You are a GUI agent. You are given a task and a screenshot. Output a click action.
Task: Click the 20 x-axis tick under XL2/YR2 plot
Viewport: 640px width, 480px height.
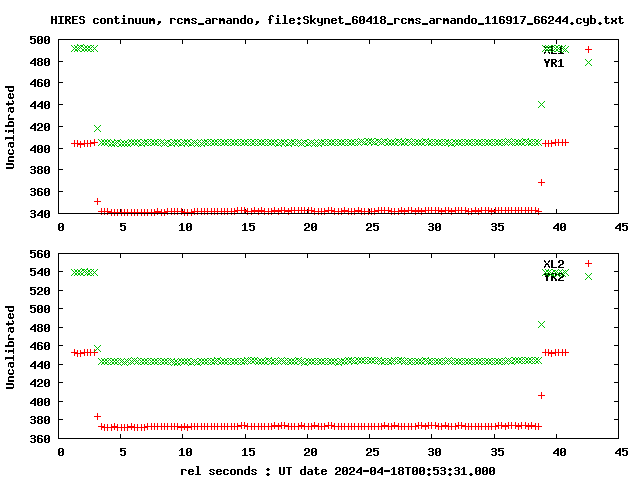coord(310,452)
